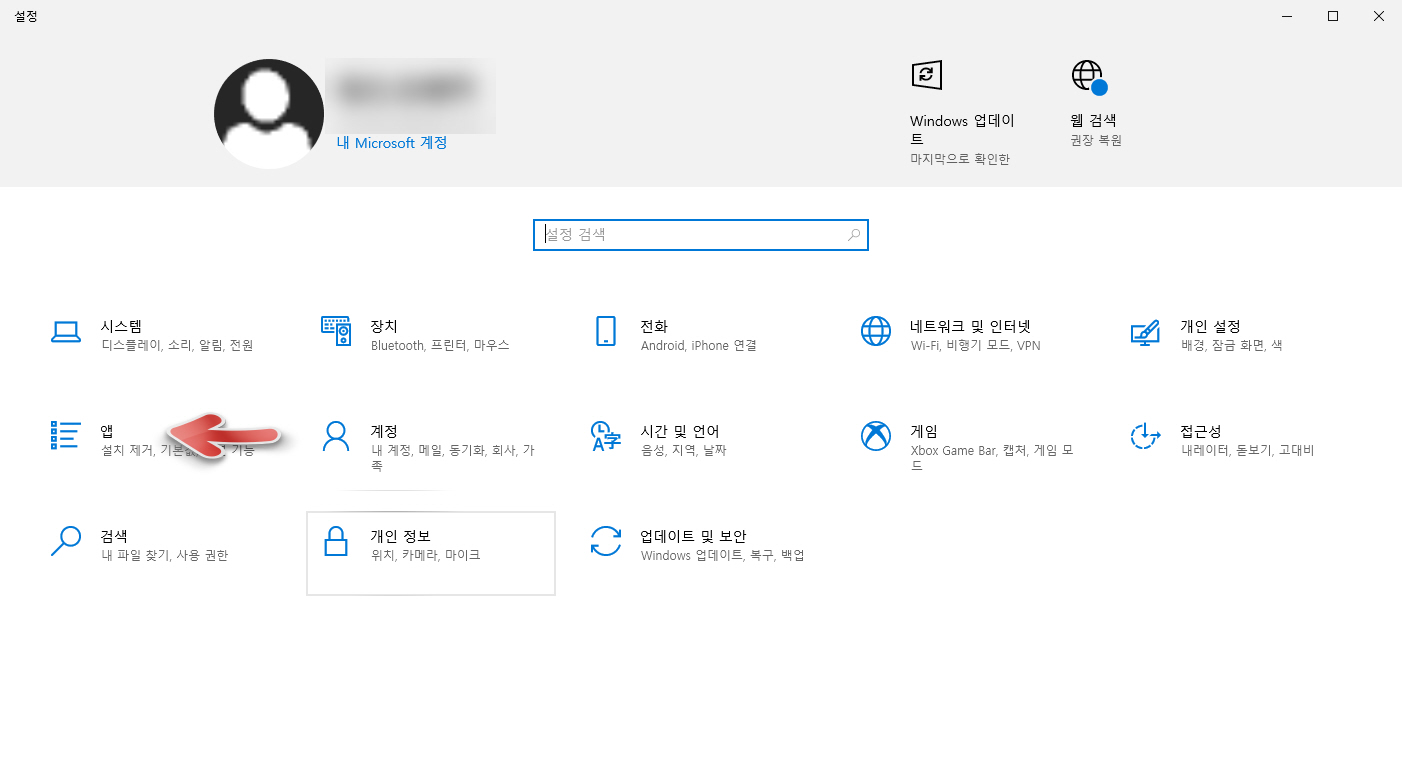This screenshot has width=1402, height=770.
Task: Click the 시스템 category title
Action: point(121,326)
